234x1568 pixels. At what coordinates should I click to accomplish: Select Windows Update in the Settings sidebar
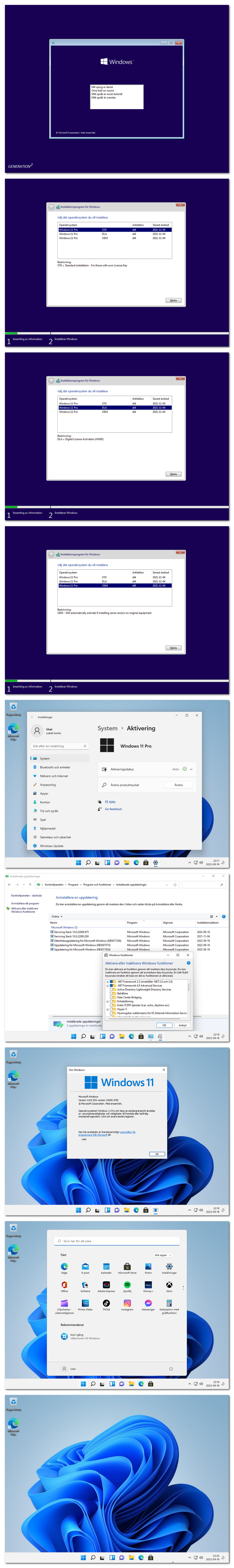coord(52,845)
